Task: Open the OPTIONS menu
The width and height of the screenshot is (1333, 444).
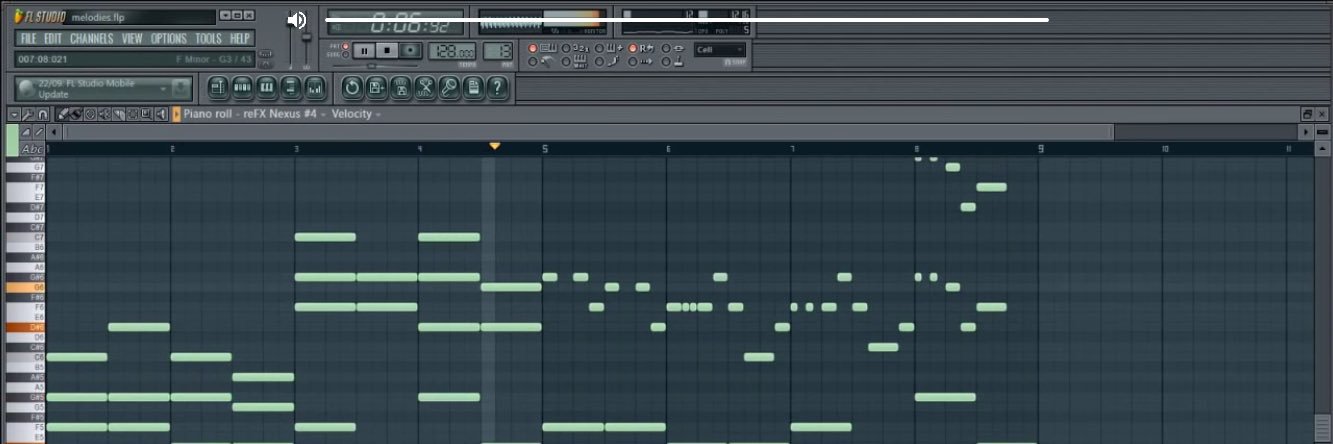Action: point(169,39)
